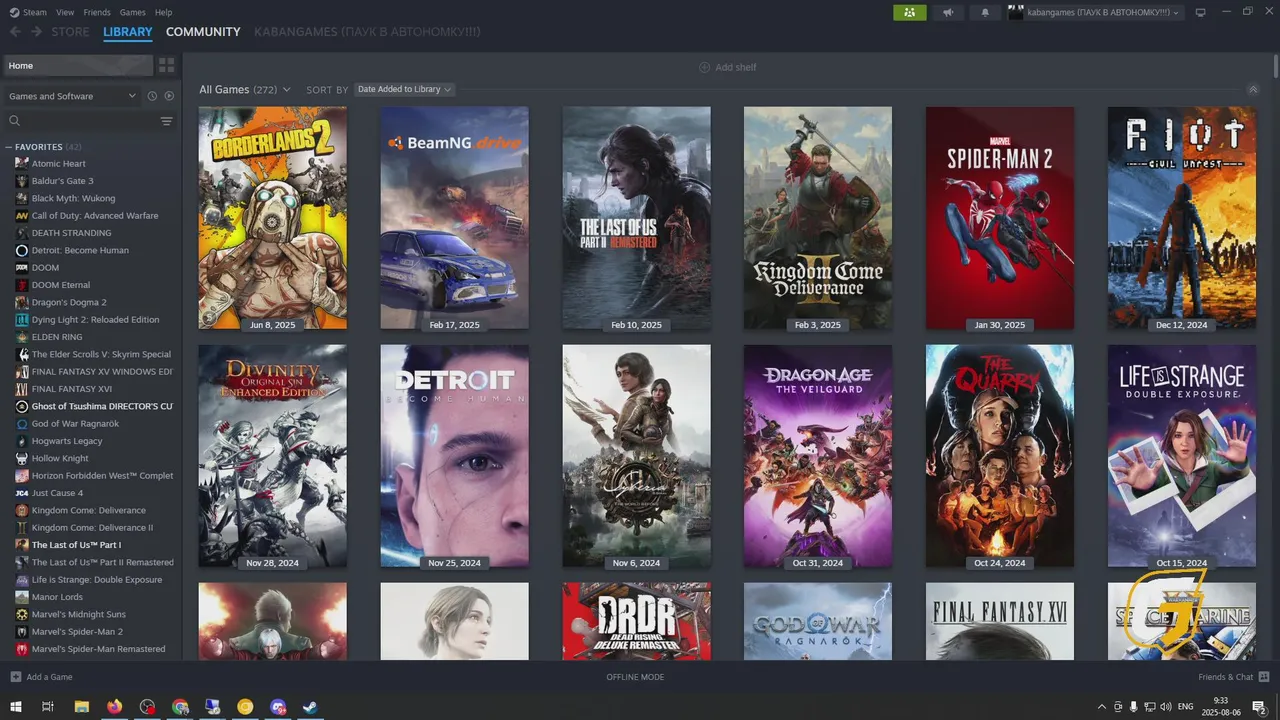Click the ENG language indicator
Viewport: 1280px width, 720px height.
pyautogui.click(x=1186, y=707)
